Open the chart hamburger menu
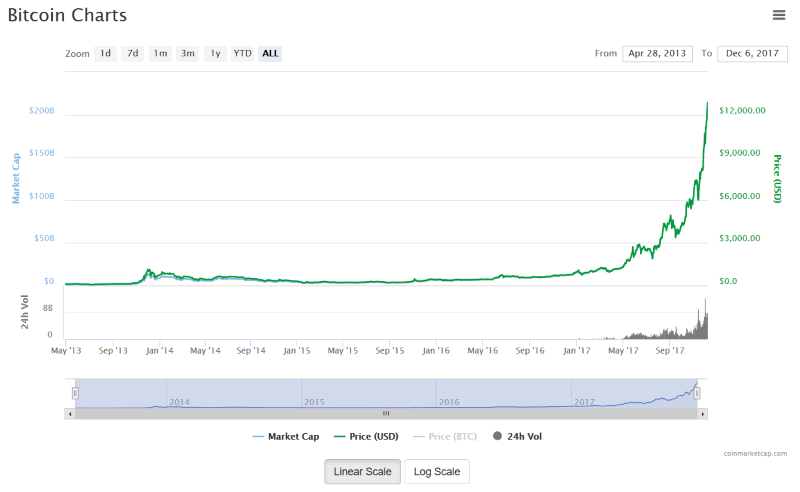 pyautogui.click(x=779, y=15)
